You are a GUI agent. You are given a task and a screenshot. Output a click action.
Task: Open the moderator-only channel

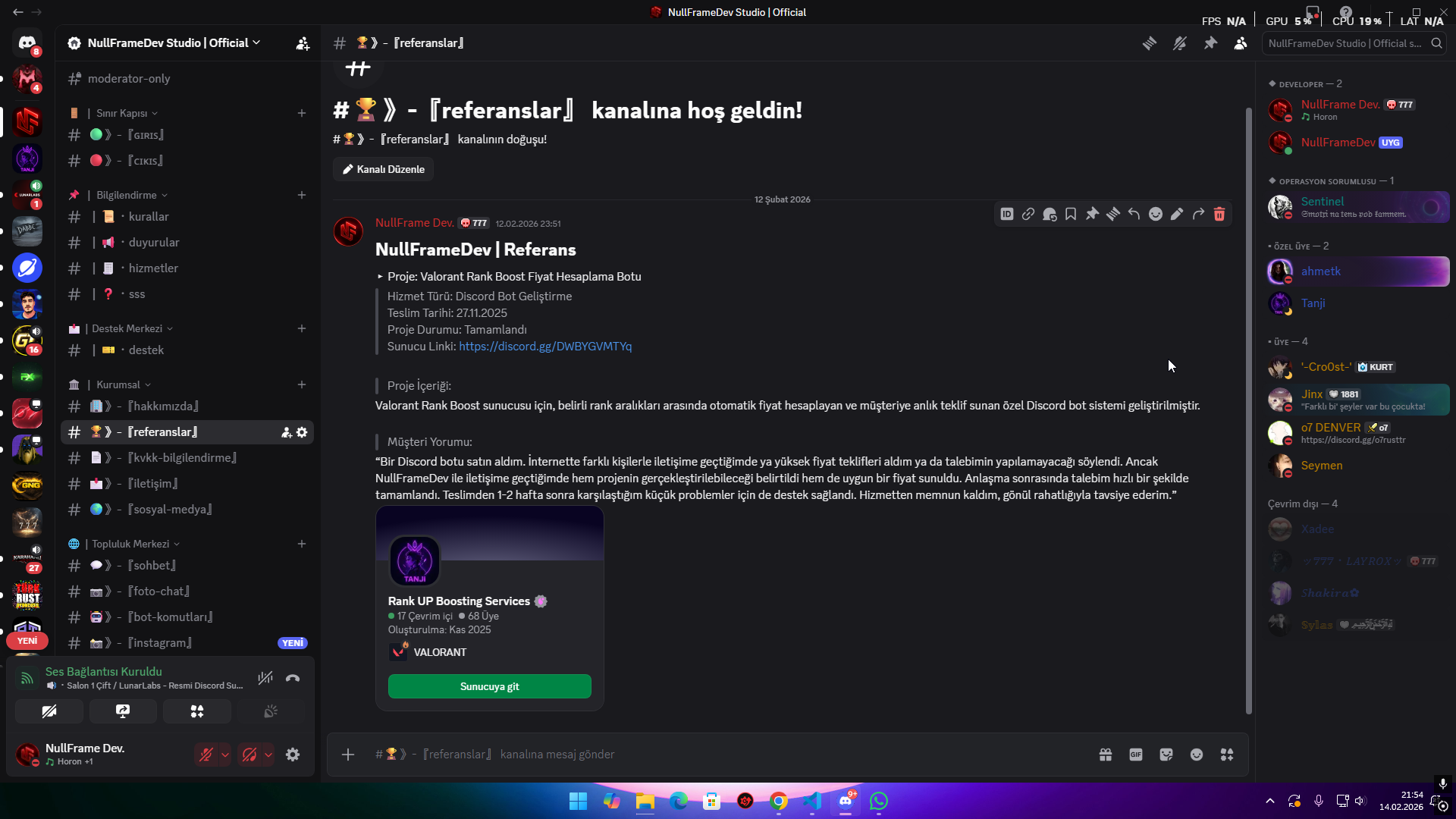[187, 79]
